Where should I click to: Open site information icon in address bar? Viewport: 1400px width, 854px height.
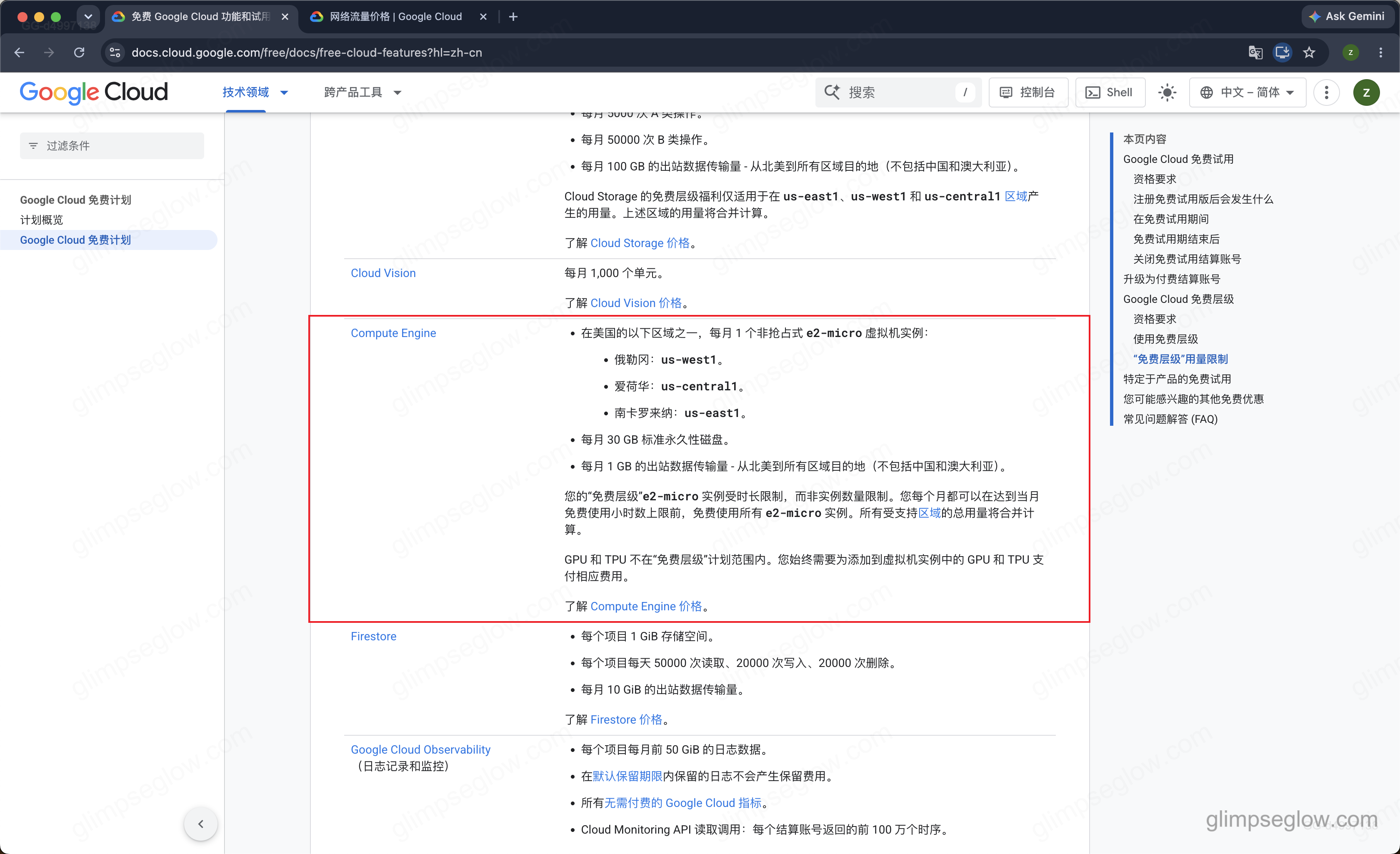[115, 52]
